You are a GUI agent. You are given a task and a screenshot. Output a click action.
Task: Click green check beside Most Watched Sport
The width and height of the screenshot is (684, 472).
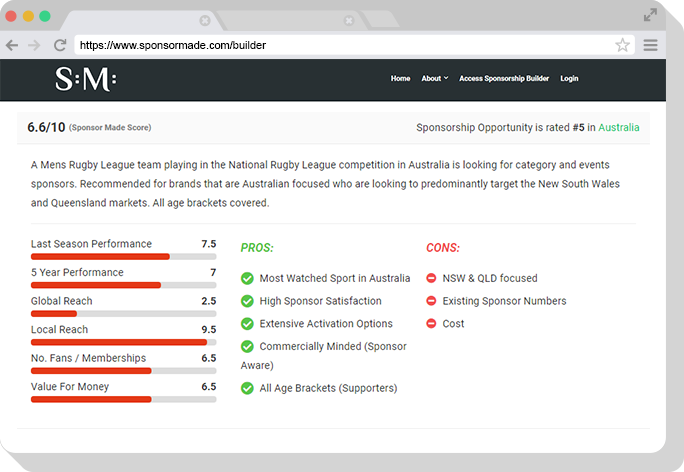247,278
